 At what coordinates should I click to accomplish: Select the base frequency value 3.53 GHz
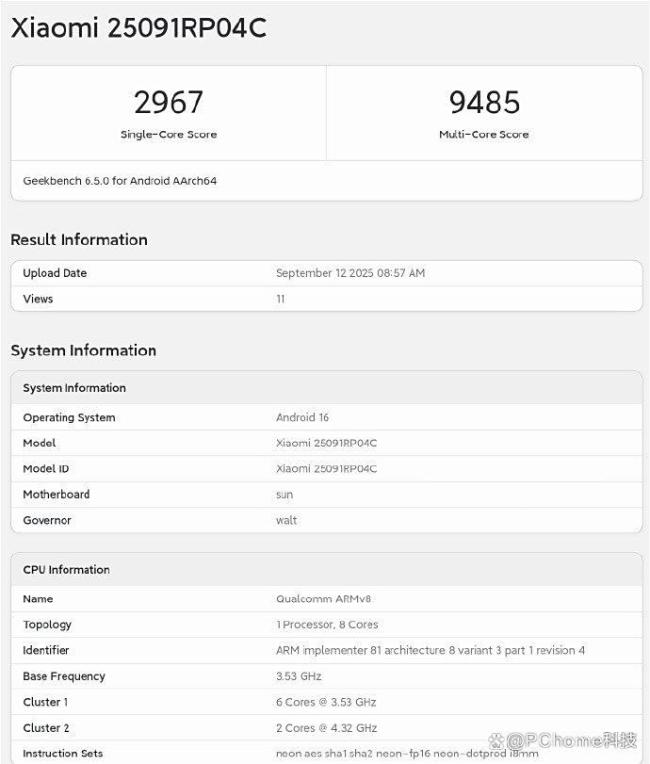click(x=299, y=676)
